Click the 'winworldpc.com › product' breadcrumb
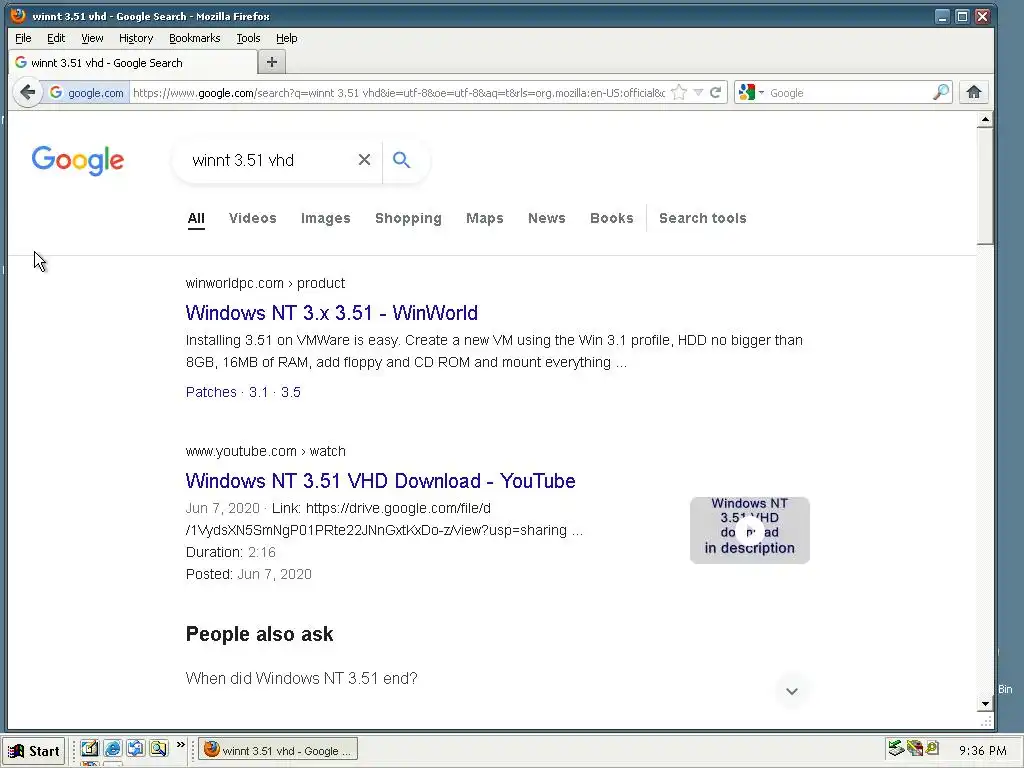This screenshot has height=768, width=1024. [x=265, y=283]
